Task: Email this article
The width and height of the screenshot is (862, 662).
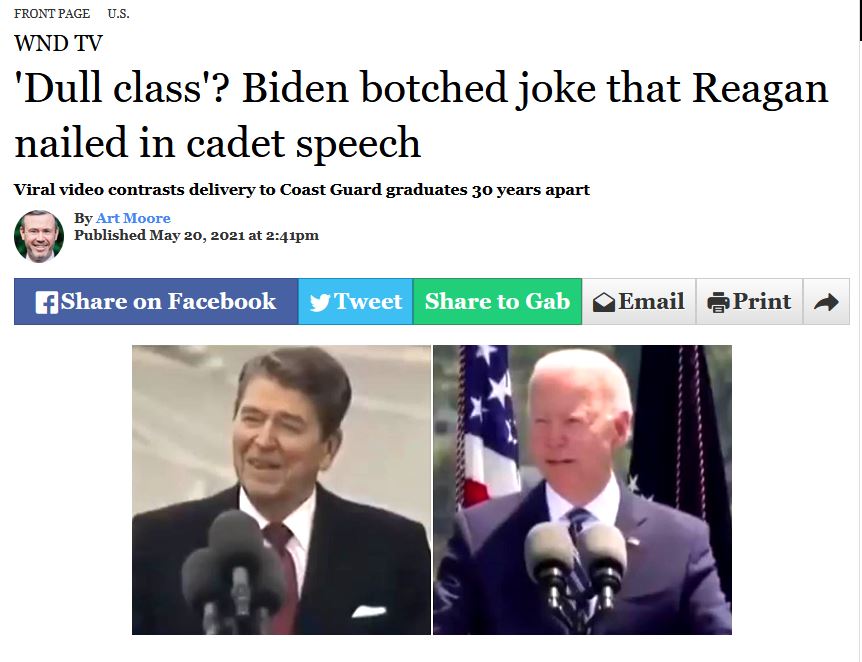Action: [x=639, y=301]
